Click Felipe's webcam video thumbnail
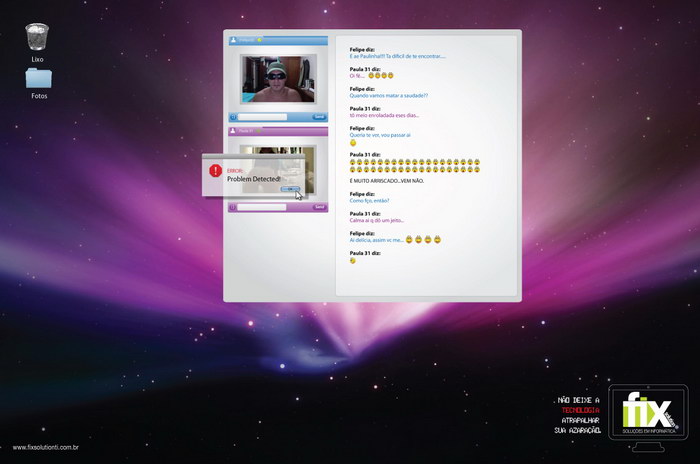 pos(277,78)
